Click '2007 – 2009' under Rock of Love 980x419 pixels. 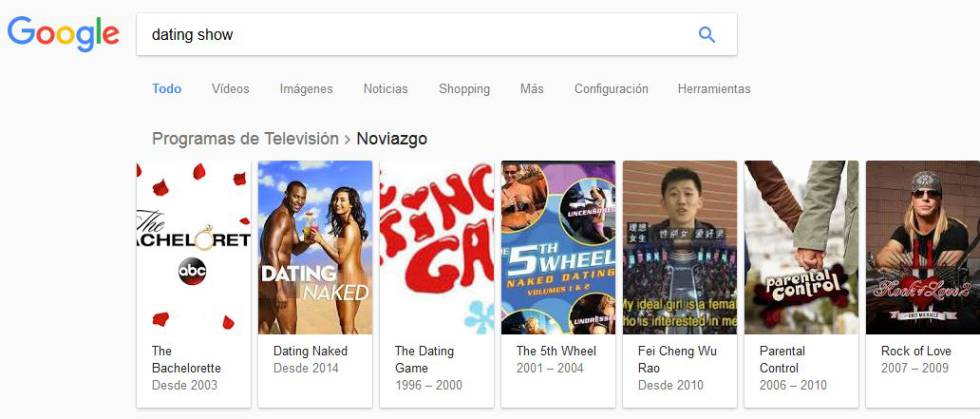(x=915, y=368)
